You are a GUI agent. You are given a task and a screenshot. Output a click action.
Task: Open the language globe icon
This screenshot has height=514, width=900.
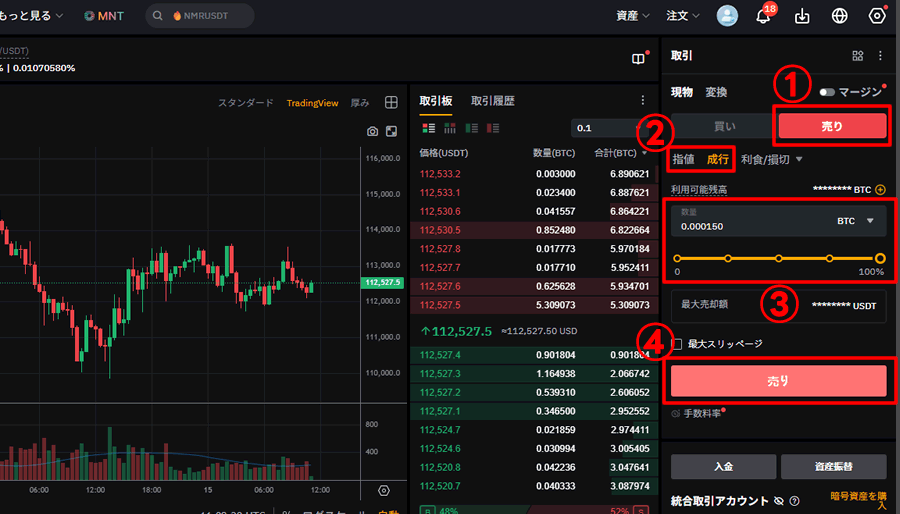click(x=840, y=16)
